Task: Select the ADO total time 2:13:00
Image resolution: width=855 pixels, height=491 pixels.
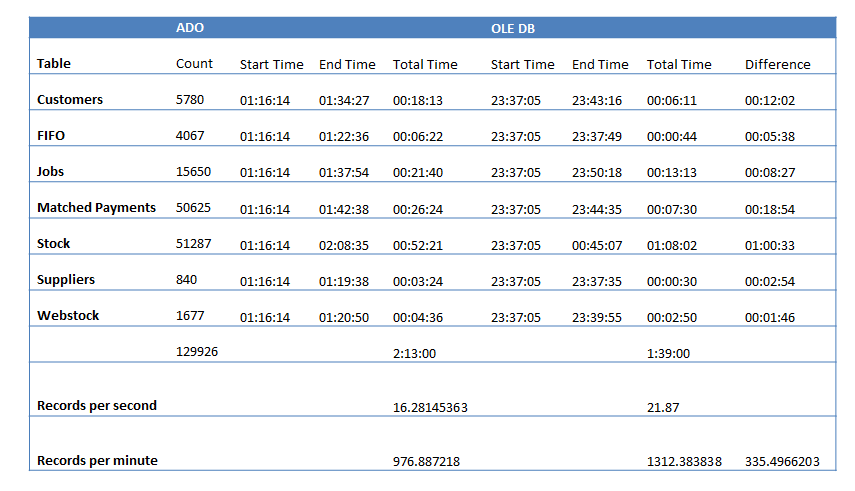Action: coord(413,353)
